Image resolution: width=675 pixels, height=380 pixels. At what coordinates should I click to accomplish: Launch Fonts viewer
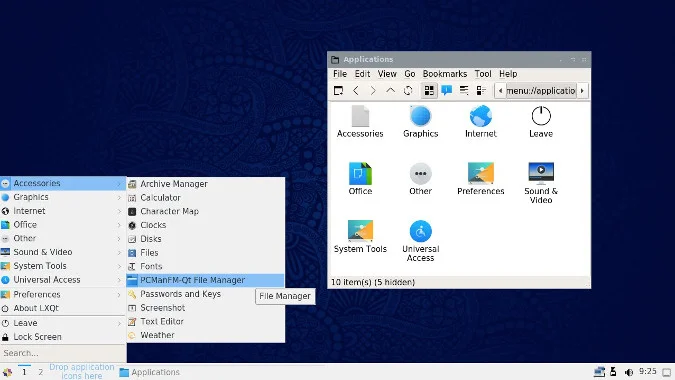point(205,266)
